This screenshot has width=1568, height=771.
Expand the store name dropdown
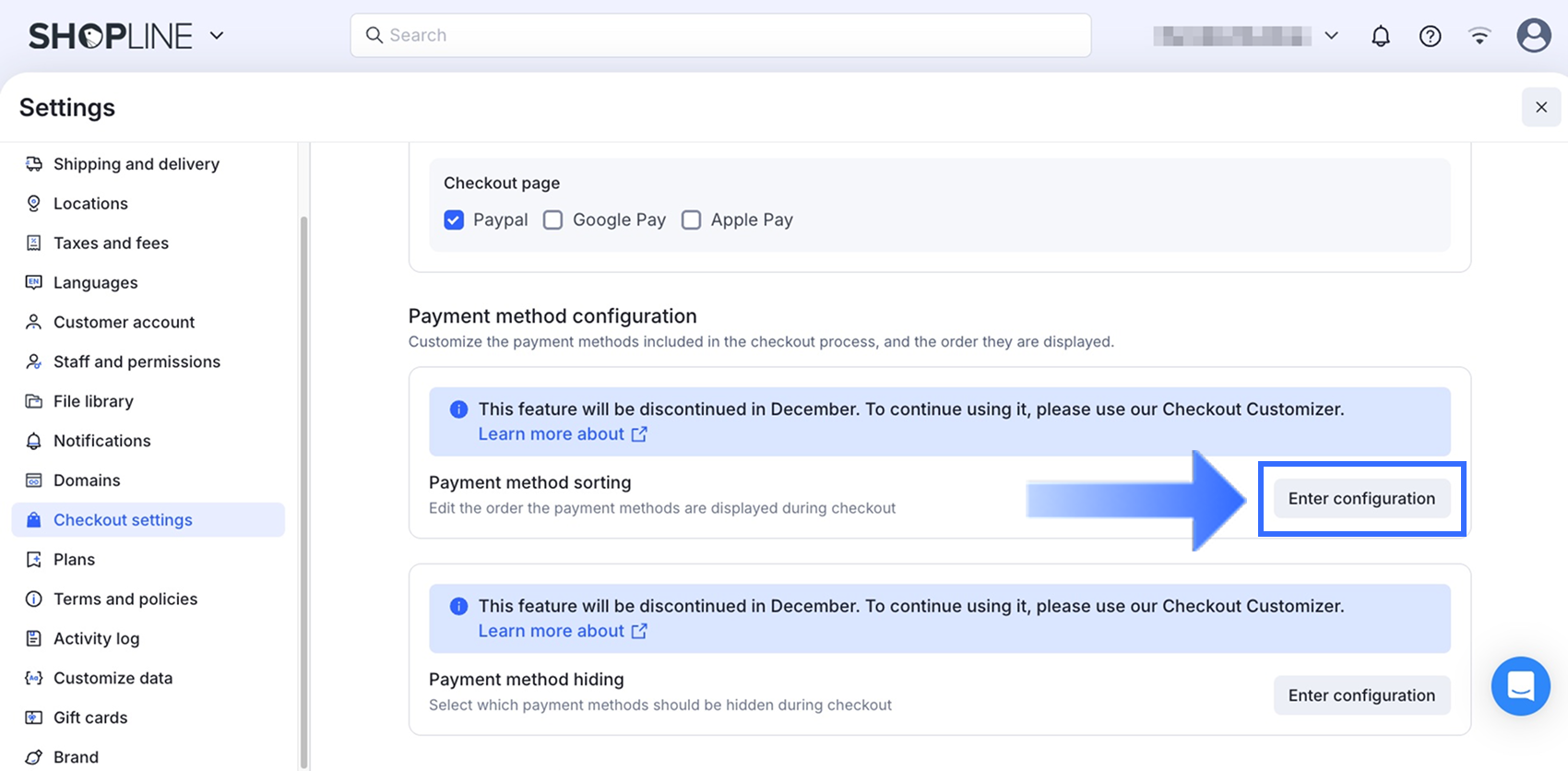point(1331,36)
